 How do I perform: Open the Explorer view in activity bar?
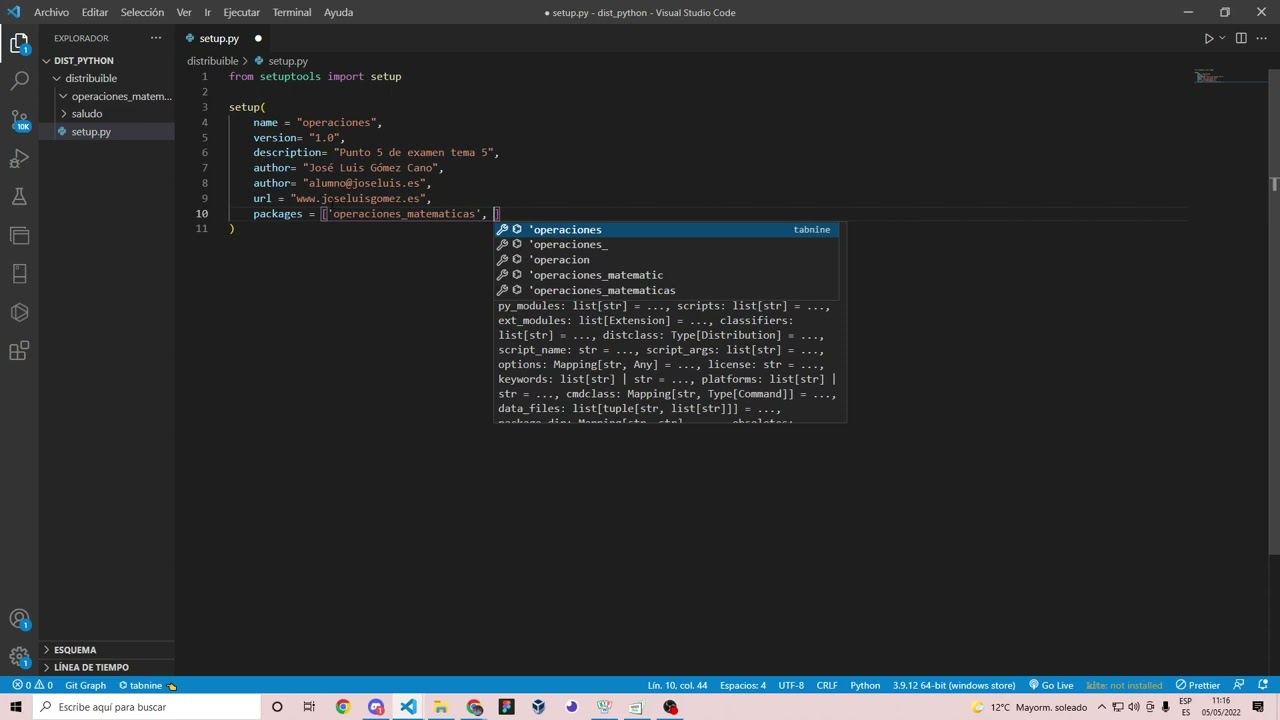pos(19,43)
